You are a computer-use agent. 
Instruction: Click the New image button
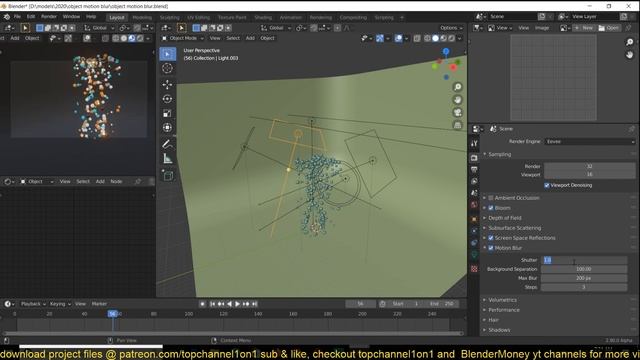click(584, 28)
